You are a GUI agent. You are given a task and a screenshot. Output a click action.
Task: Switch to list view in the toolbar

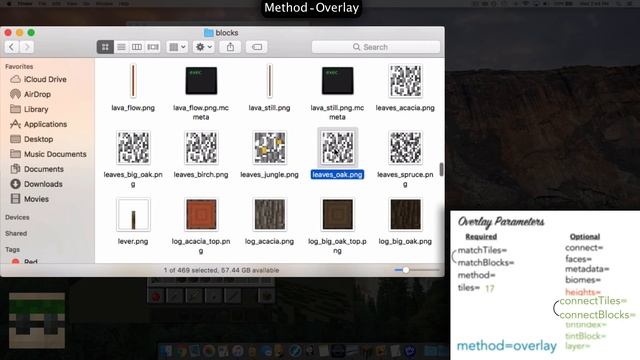pyautogui.click(x=121, y=47)
